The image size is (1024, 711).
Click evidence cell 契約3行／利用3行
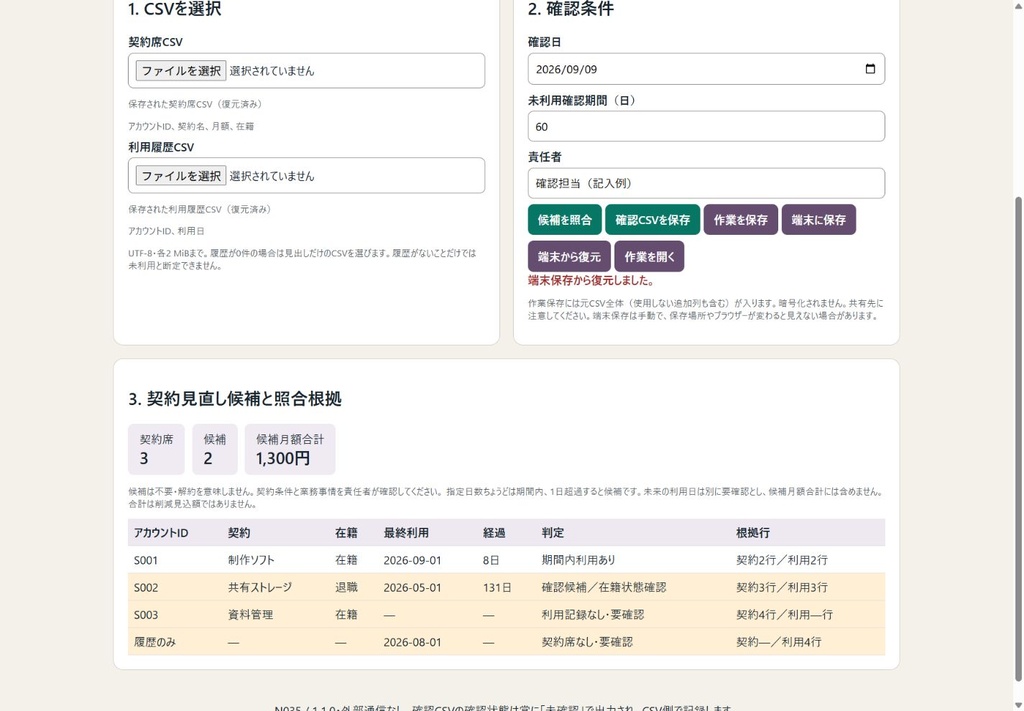point(782,588)
